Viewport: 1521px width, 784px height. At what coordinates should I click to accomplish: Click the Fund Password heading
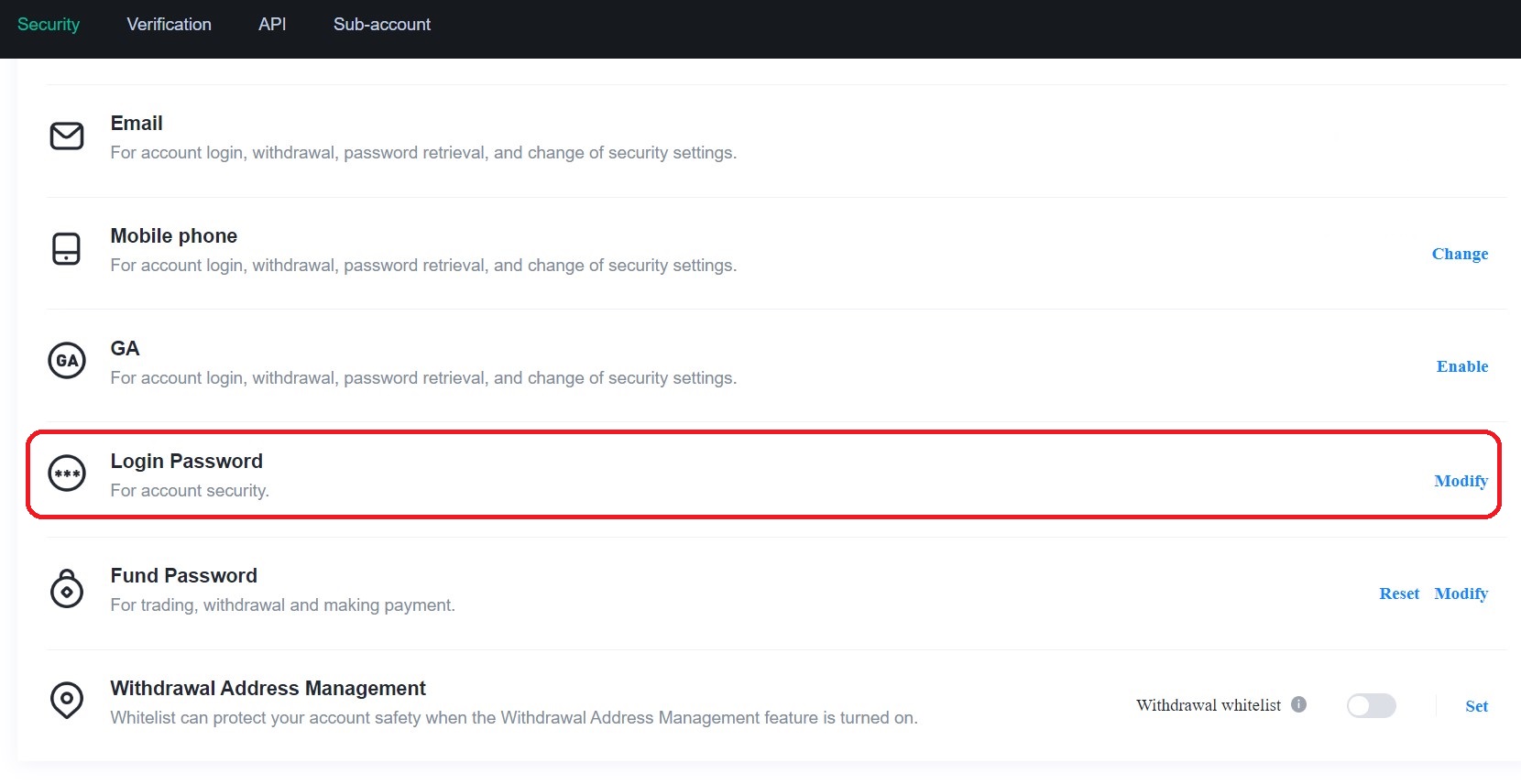[184, 576]
